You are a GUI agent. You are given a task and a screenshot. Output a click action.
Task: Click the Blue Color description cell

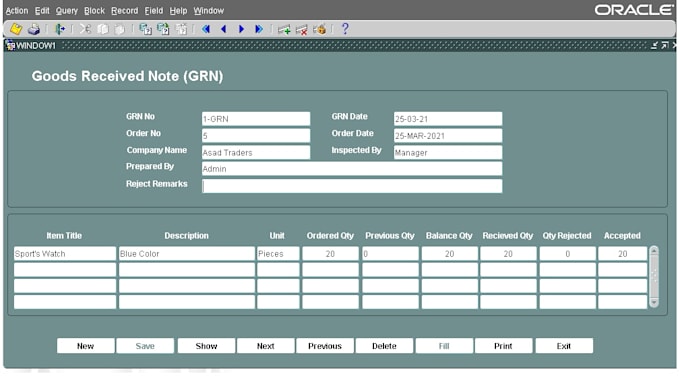tap(187, 254)
